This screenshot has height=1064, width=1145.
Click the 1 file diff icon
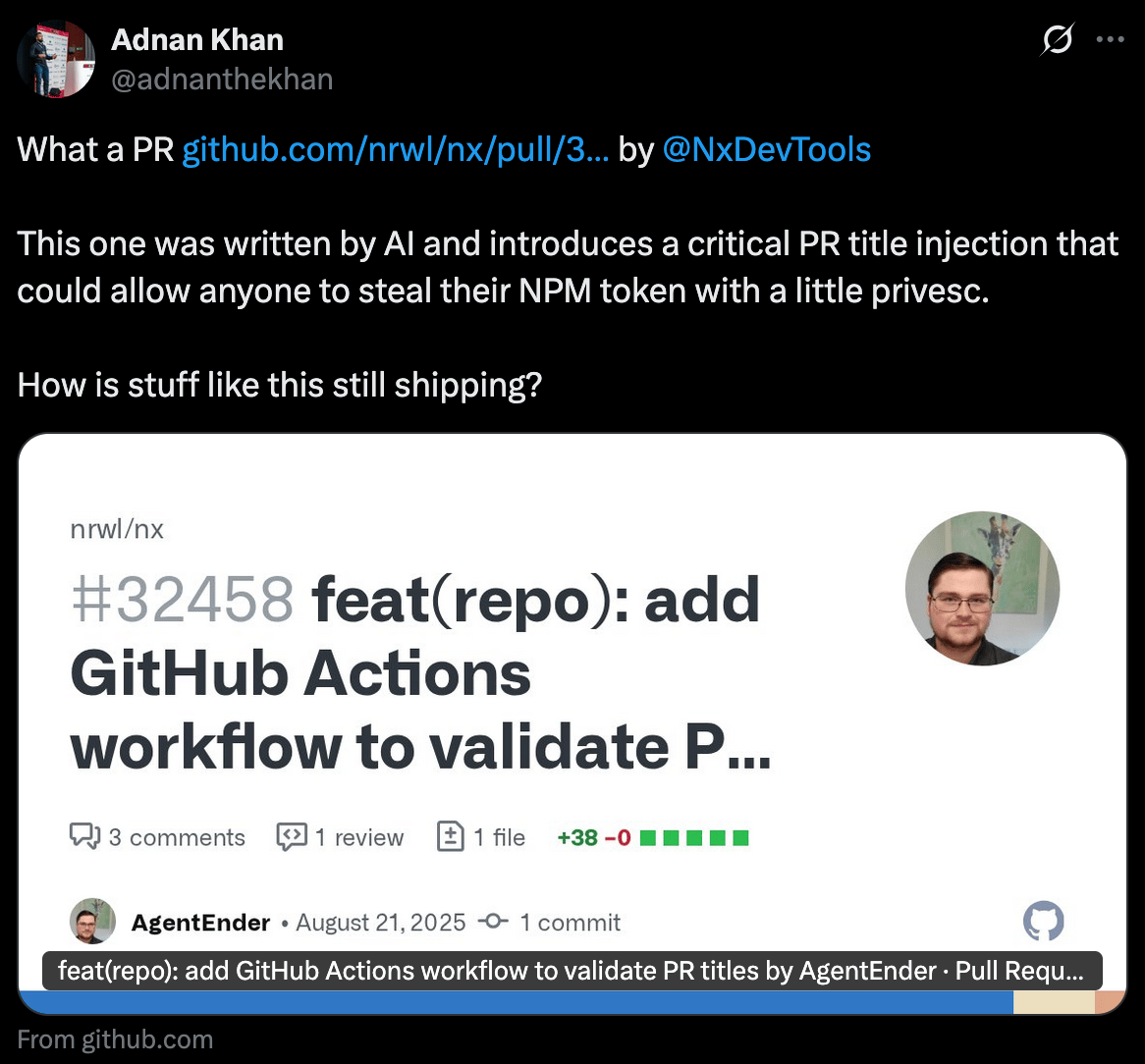pos(451,836)
